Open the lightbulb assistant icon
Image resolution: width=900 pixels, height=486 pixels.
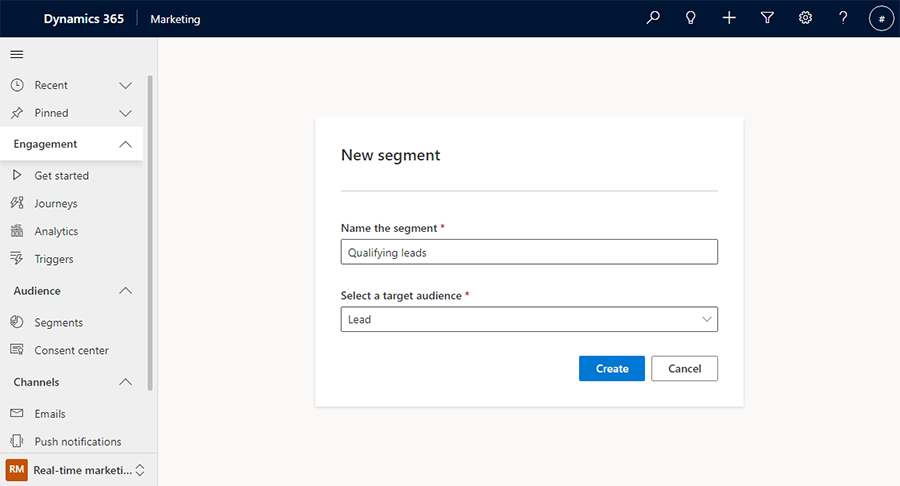point(690,18)
